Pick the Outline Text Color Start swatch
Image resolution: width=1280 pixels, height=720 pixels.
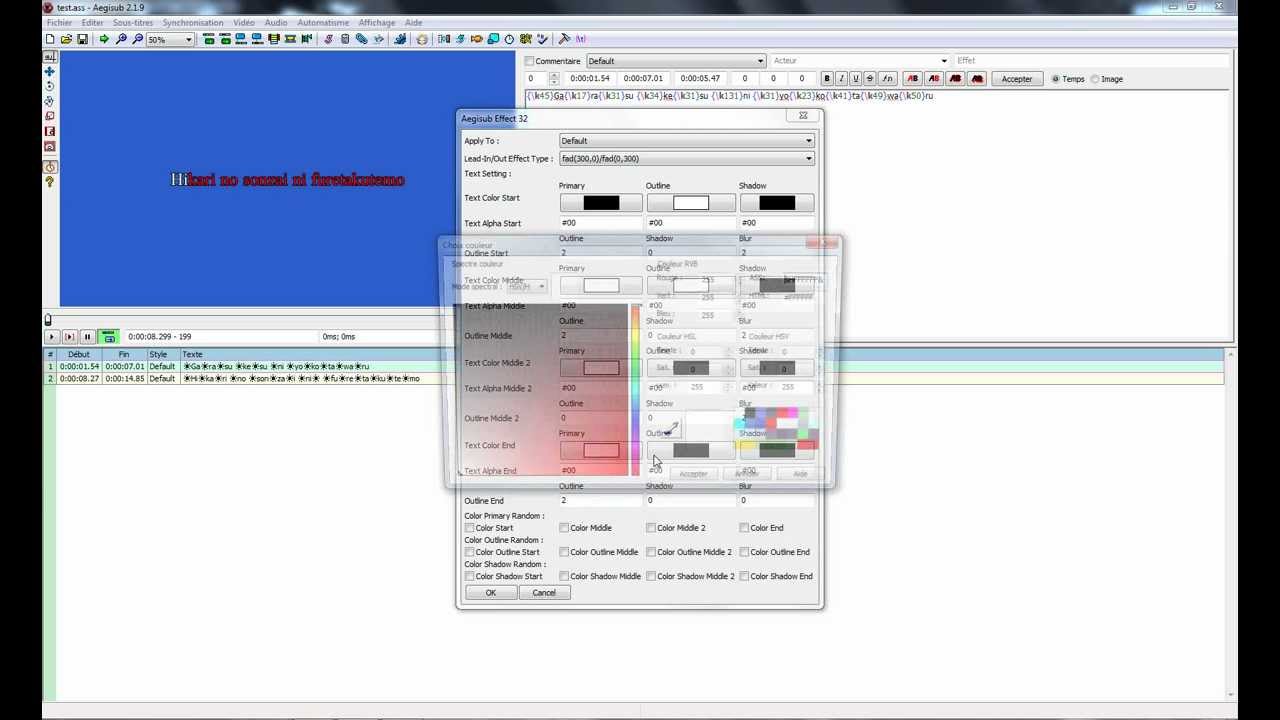click(x=691, y=204)
